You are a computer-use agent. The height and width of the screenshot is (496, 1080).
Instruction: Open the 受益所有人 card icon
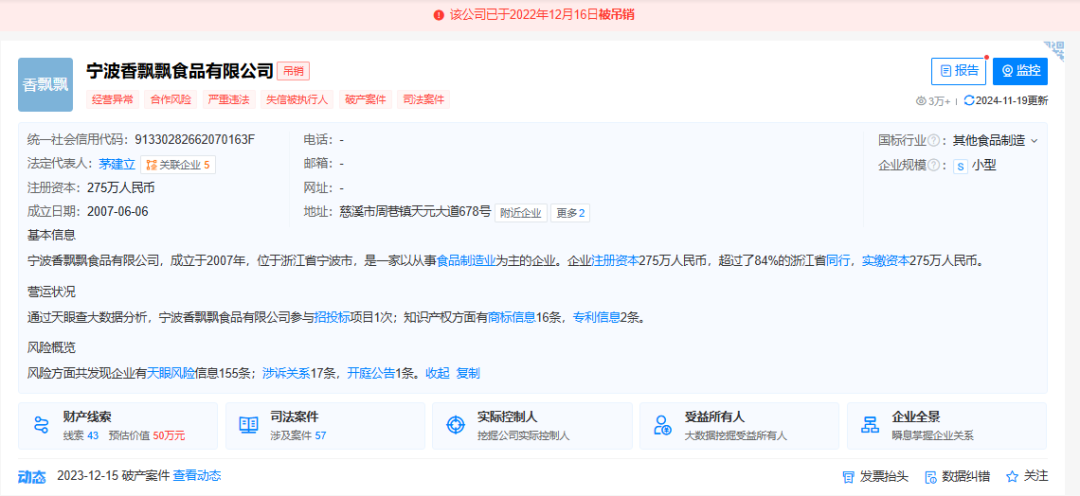click(663, 425)
